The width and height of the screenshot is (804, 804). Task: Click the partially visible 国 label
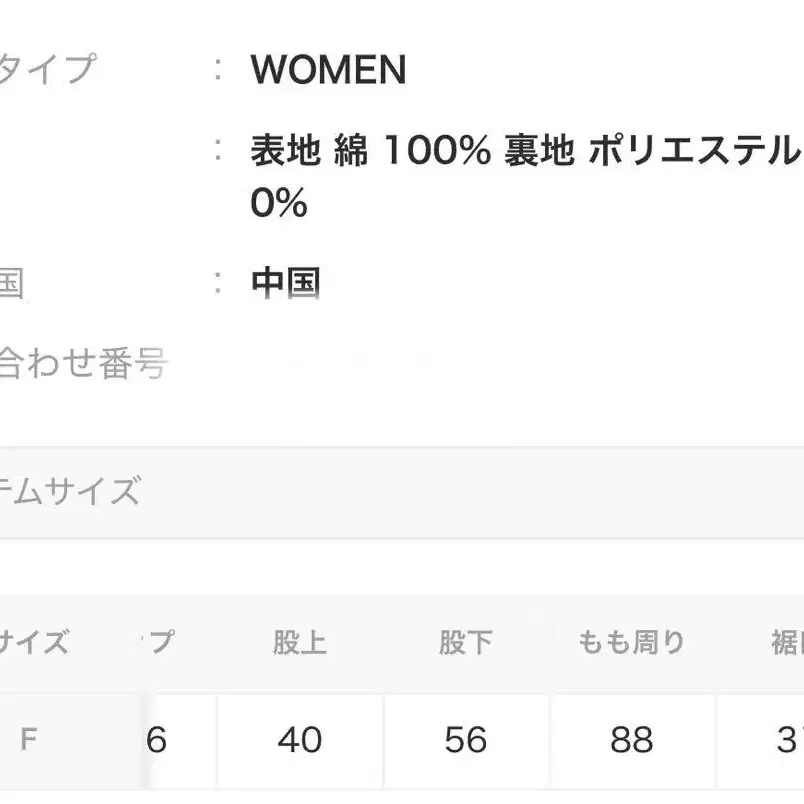tap(11, 283)
